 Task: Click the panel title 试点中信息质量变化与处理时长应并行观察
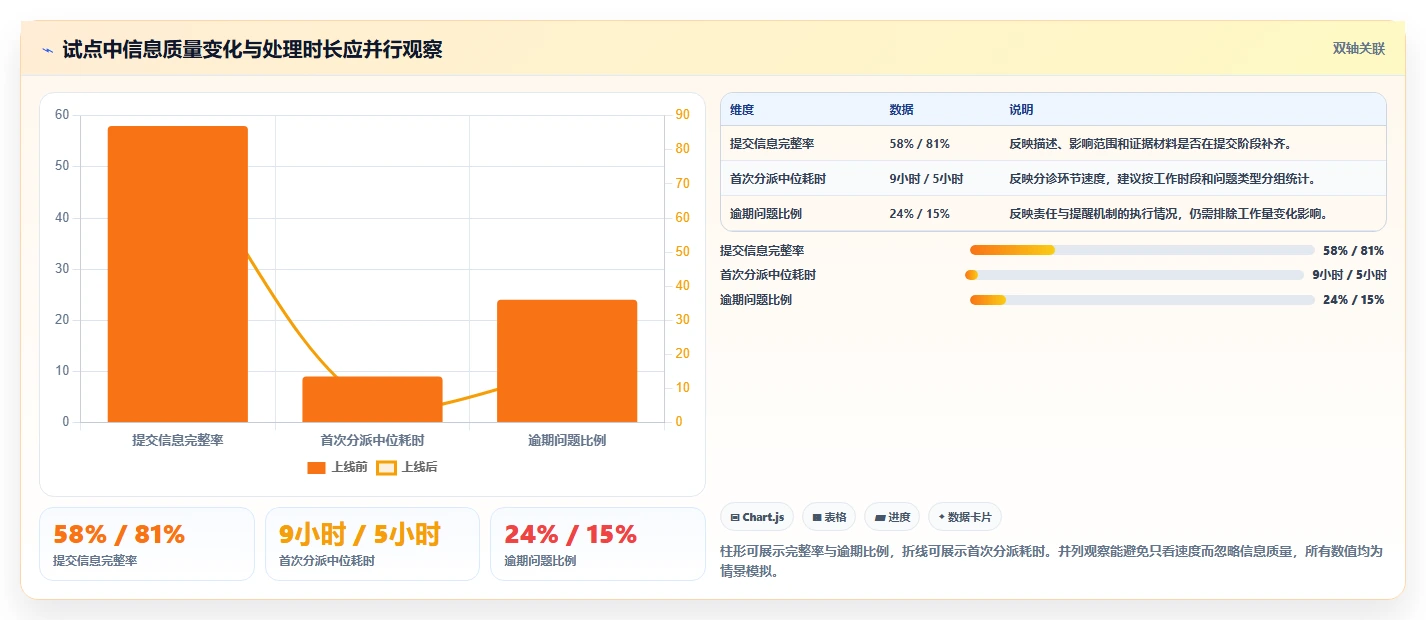pos(252,50)
